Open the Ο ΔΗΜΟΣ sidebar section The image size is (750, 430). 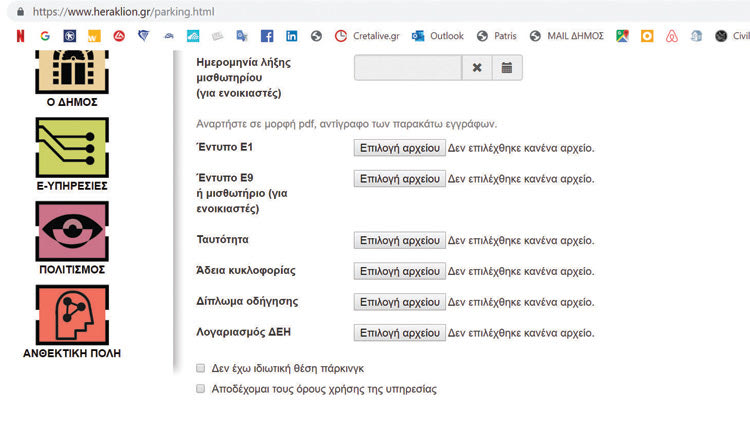pyautogui.click(x=72, y=79)
